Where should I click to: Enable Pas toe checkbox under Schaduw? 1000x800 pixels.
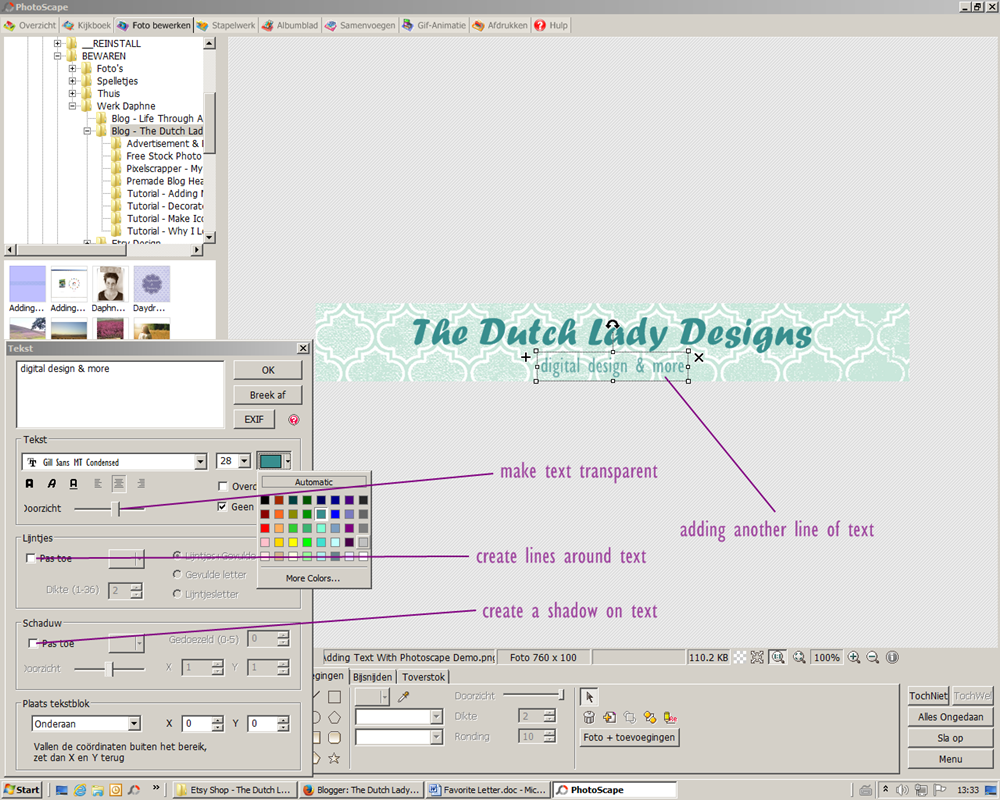pyautogui.click(x=33, y=643)
